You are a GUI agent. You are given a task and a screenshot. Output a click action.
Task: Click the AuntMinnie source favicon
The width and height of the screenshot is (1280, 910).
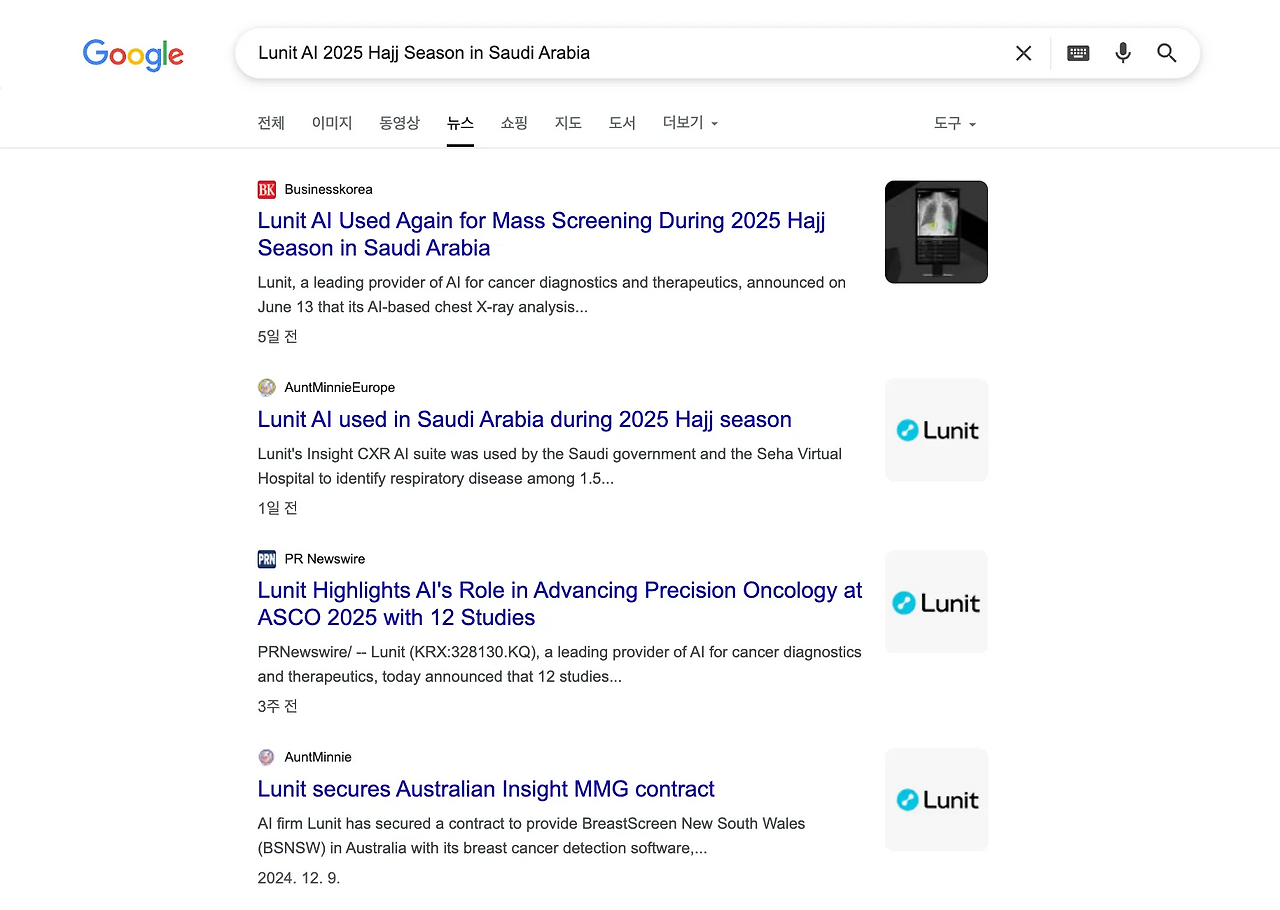click(x=267, y=757)
